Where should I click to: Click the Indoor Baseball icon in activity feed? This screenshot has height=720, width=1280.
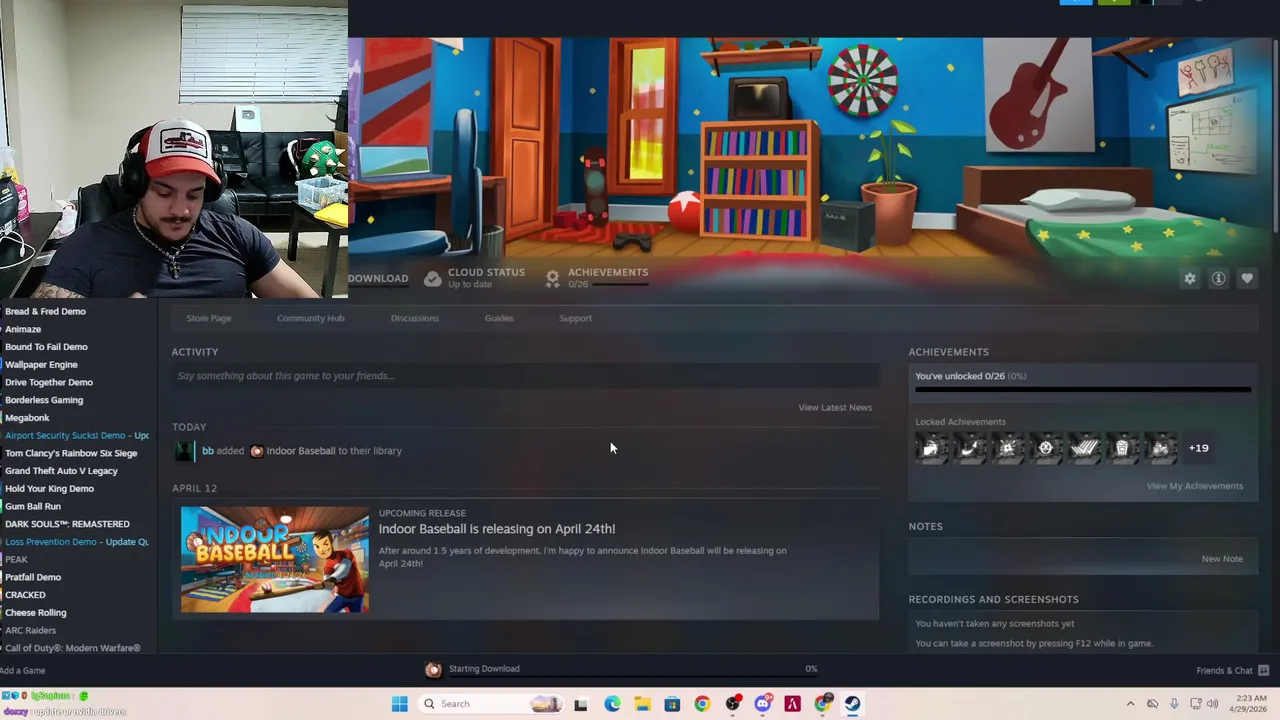[x=257, y=451]
